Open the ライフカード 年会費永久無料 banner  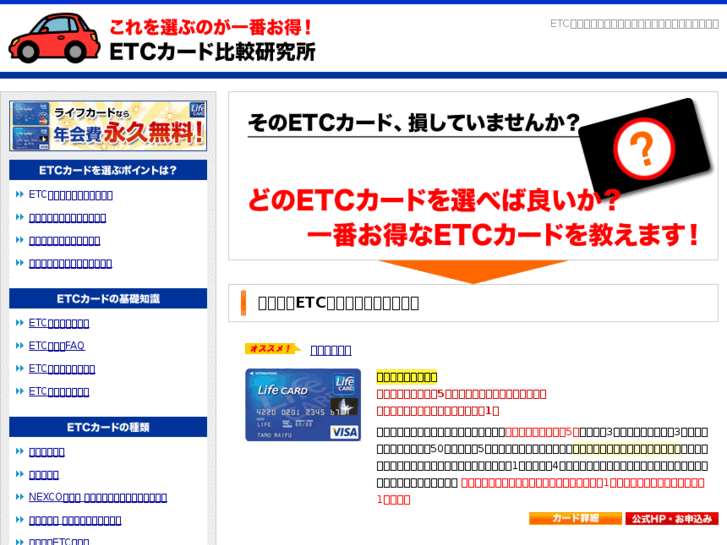pos(108,126)
